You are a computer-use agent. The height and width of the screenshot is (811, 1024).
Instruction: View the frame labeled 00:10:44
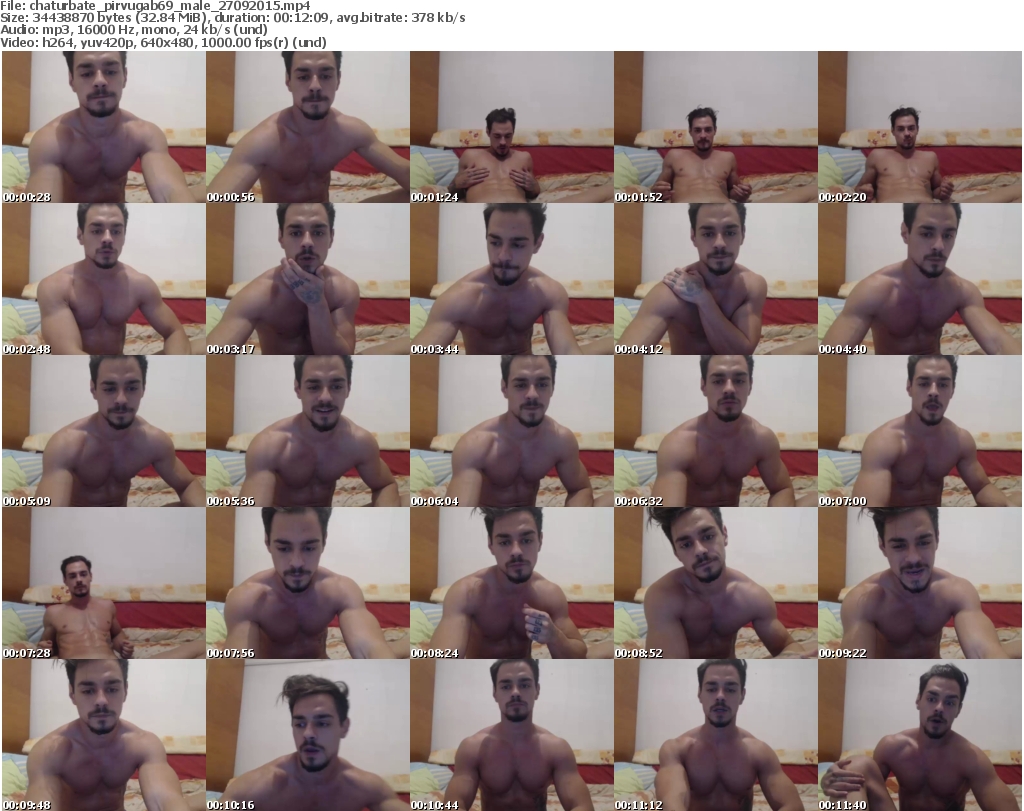coord(511,735)
